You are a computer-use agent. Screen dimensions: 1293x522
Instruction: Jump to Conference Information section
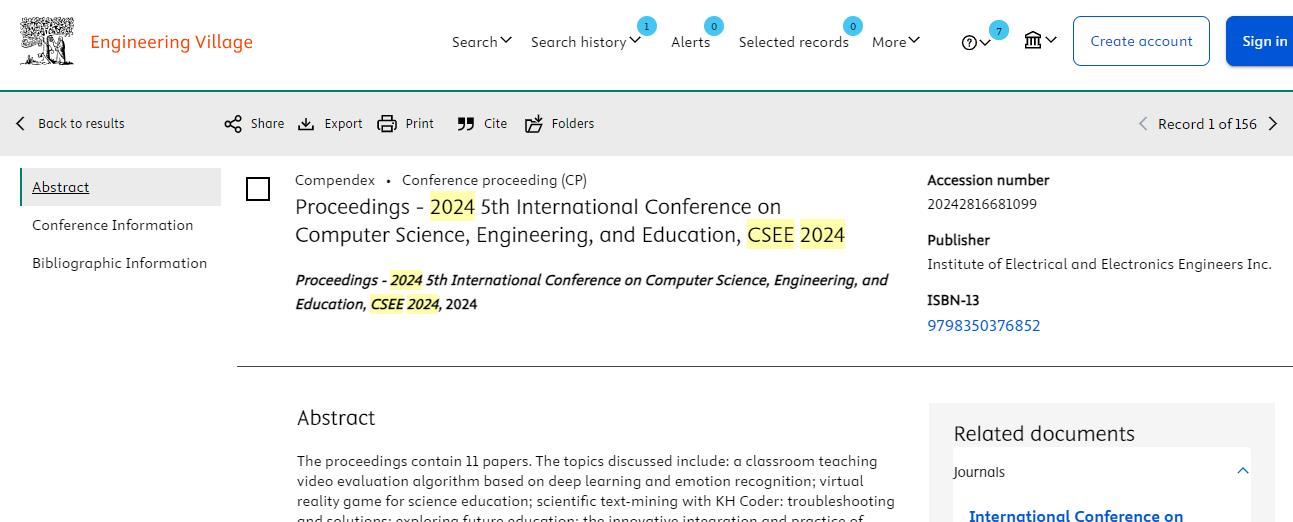pyautogui.click(x=112, y=225)
